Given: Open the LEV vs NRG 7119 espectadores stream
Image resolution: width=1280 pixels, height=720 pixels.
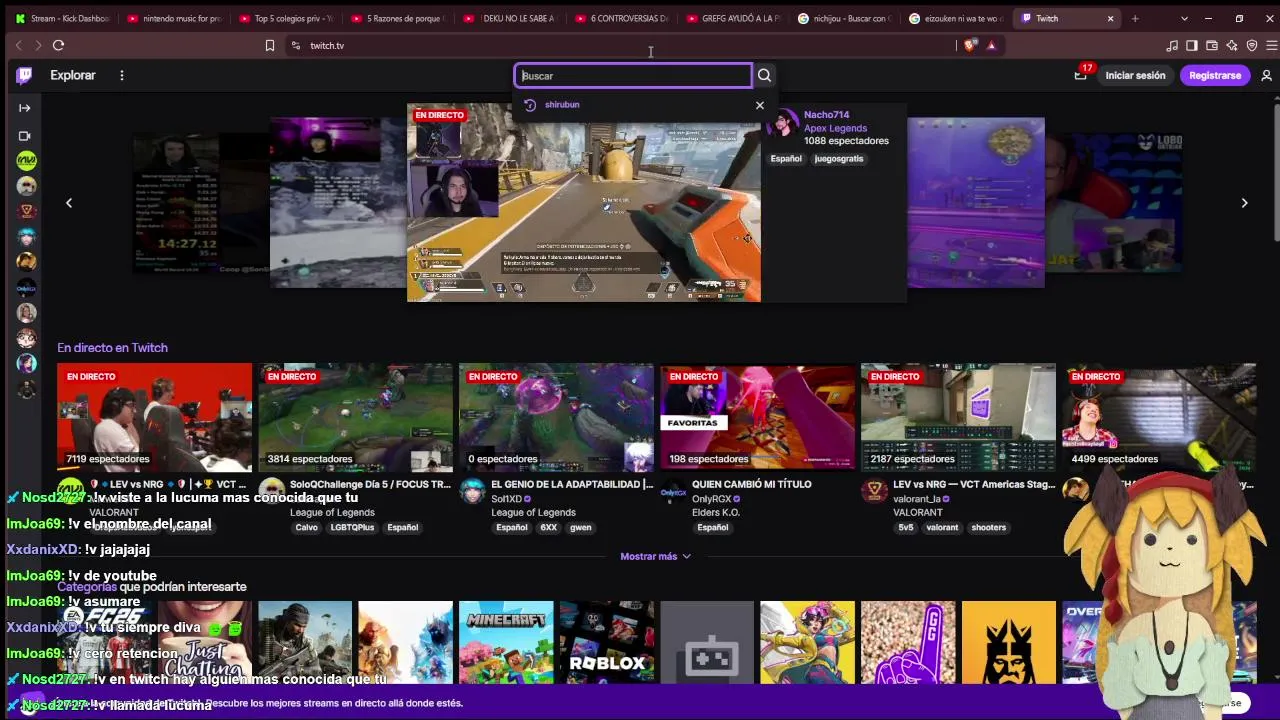Looking at the screenshot, I should pyautogui.click(x=155, y=418).
